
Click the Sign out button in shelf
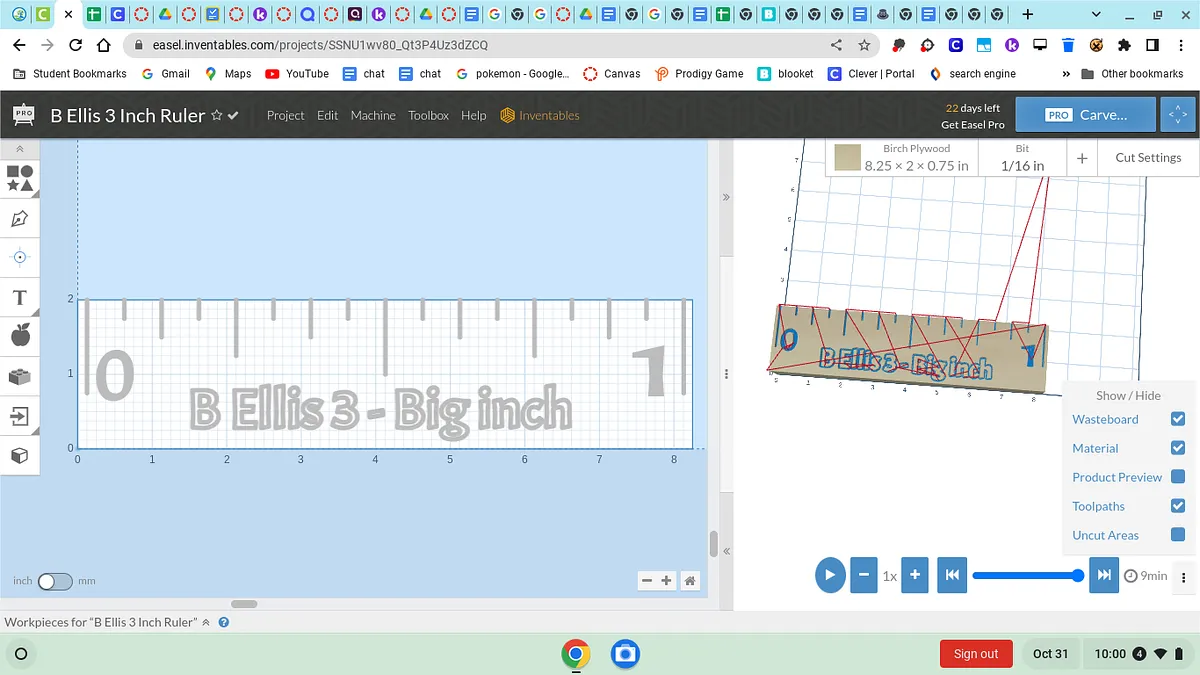pyautogui.click(x=975, y=654)
